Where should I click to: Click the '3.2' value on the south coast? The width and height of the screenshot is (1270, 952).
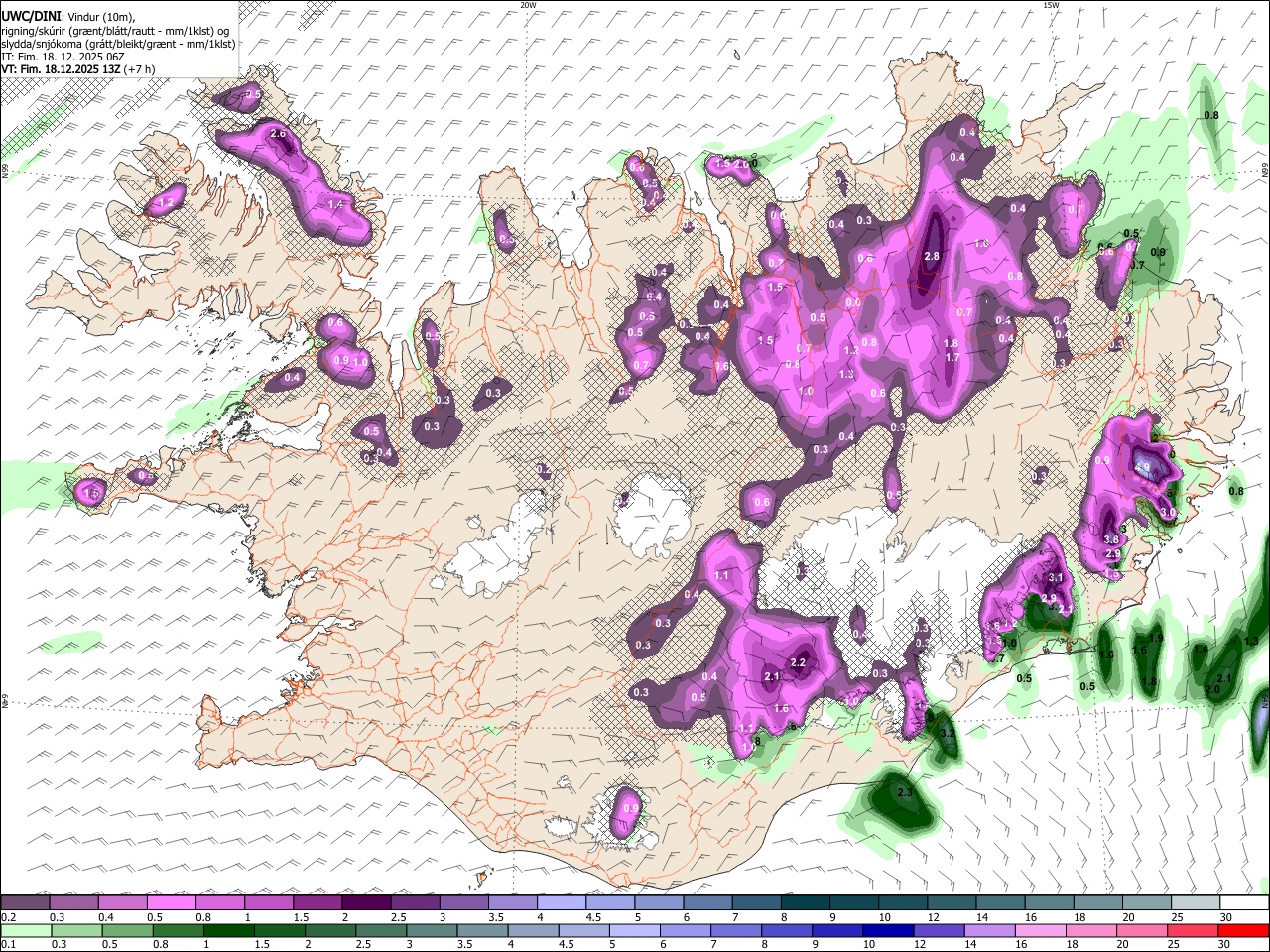coord(947,734)
